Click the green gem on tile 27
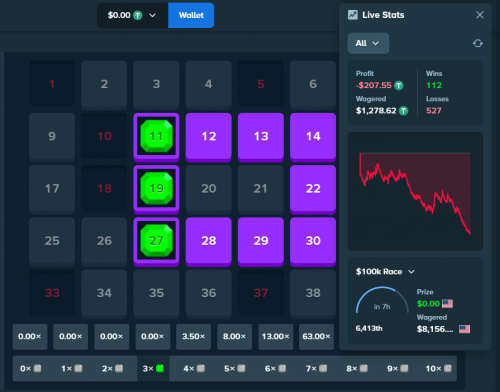 (x=156, y=241)
